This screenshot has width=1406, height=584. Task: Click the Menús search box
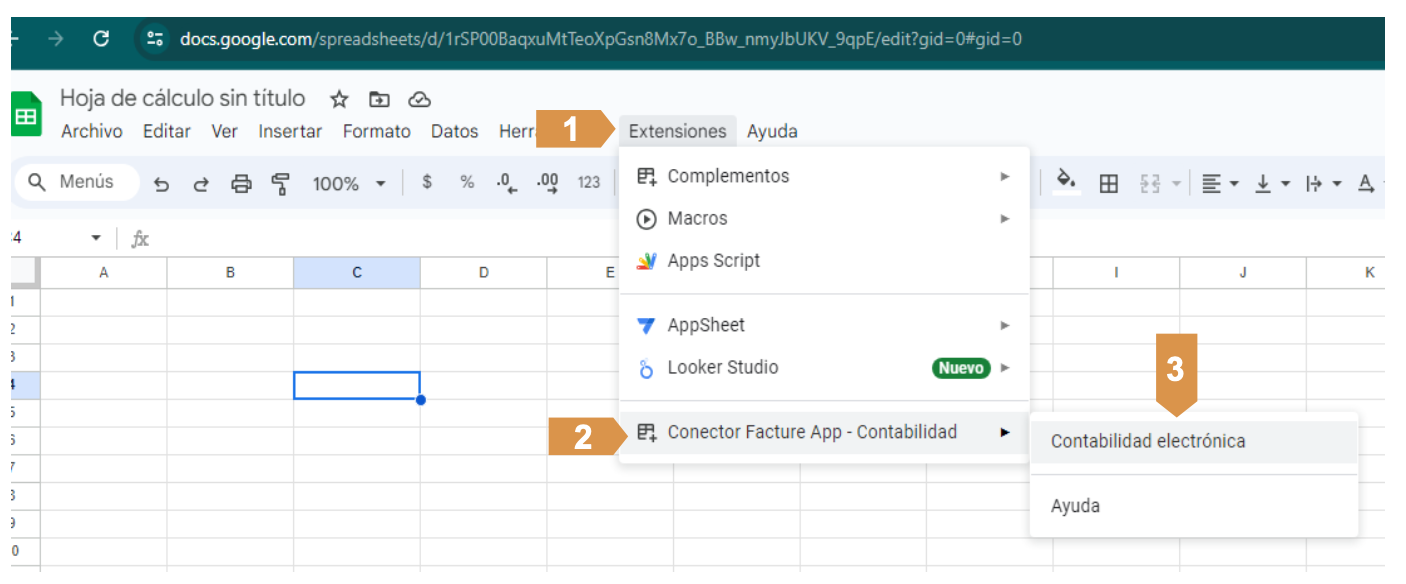coord(77,183)
